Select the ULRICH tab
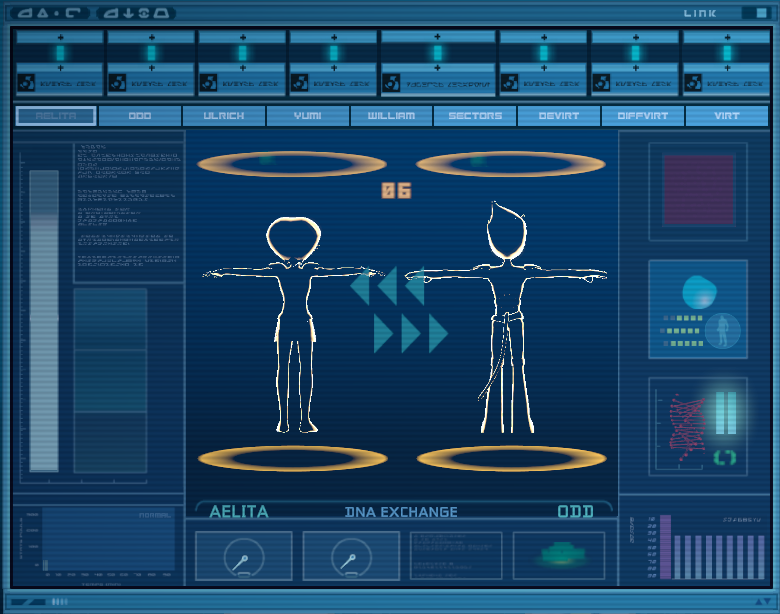 (x=224, y=116)
